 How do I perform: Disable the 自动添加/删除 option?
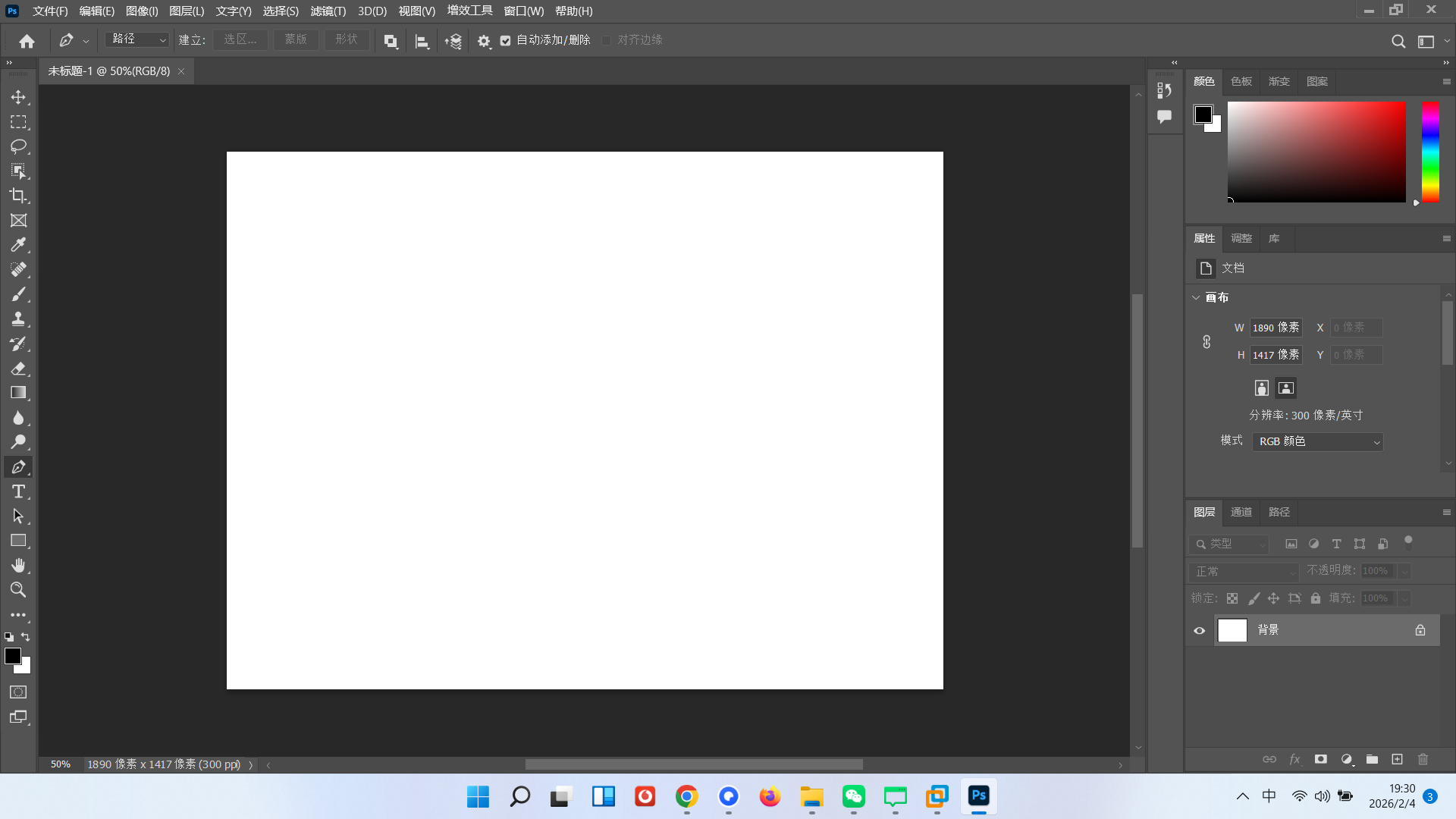[506, 40]
